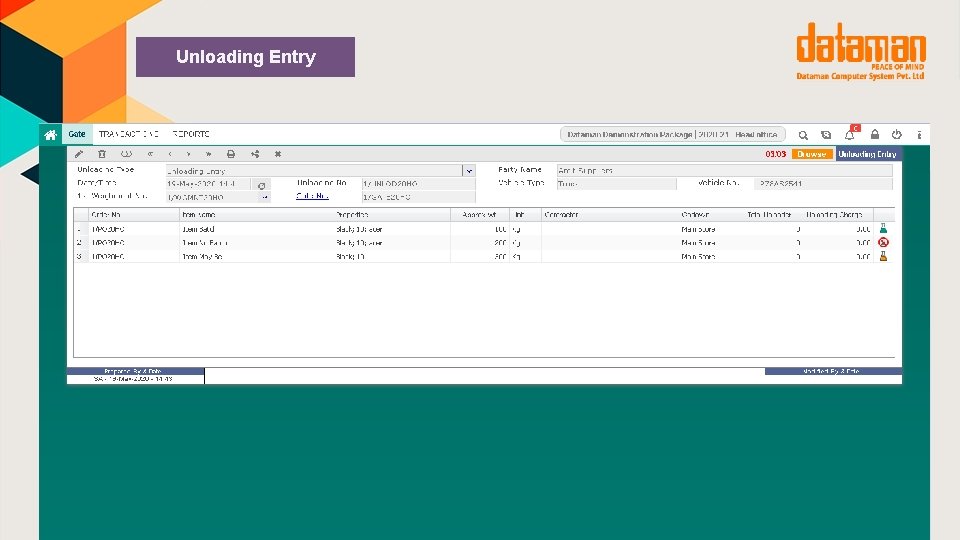Click the printer icon in toolbar
960x540 pixels.
coord(231,154)
